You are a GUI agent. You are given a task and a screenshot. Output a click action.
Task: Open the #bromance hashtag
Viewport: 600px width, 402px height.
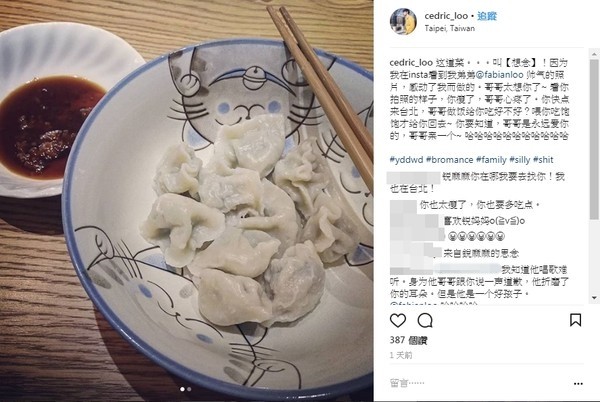(449, 160)
